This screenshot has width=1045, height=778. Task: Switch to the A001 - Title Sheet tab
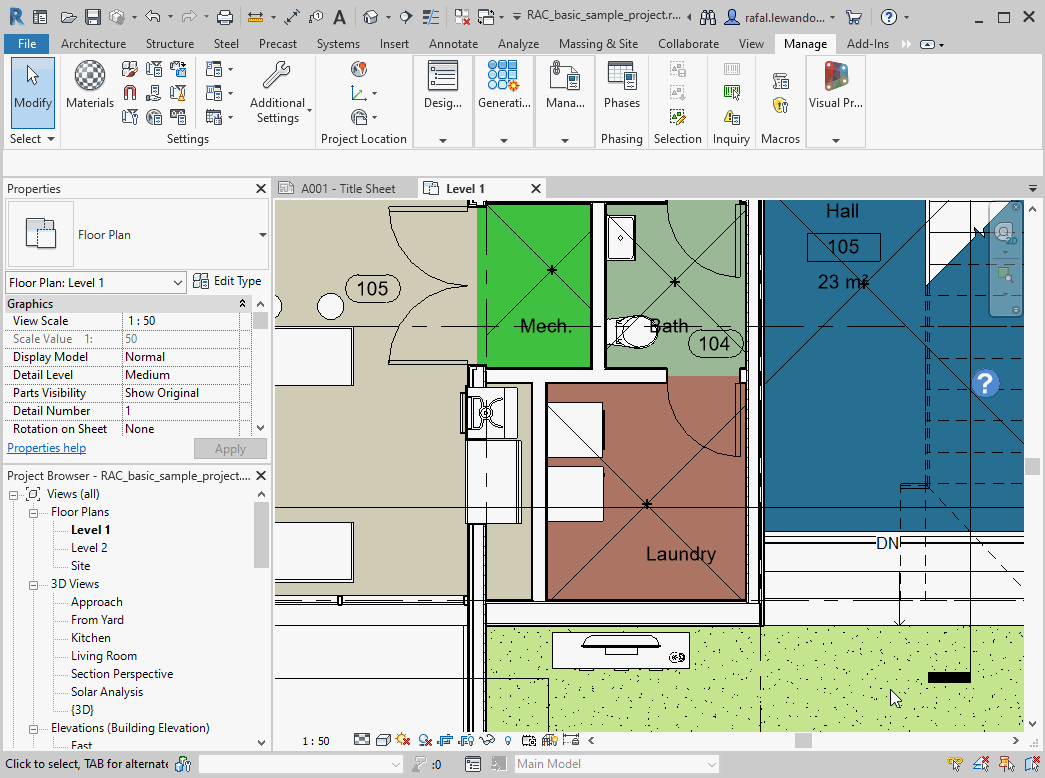tap(347, 189)
